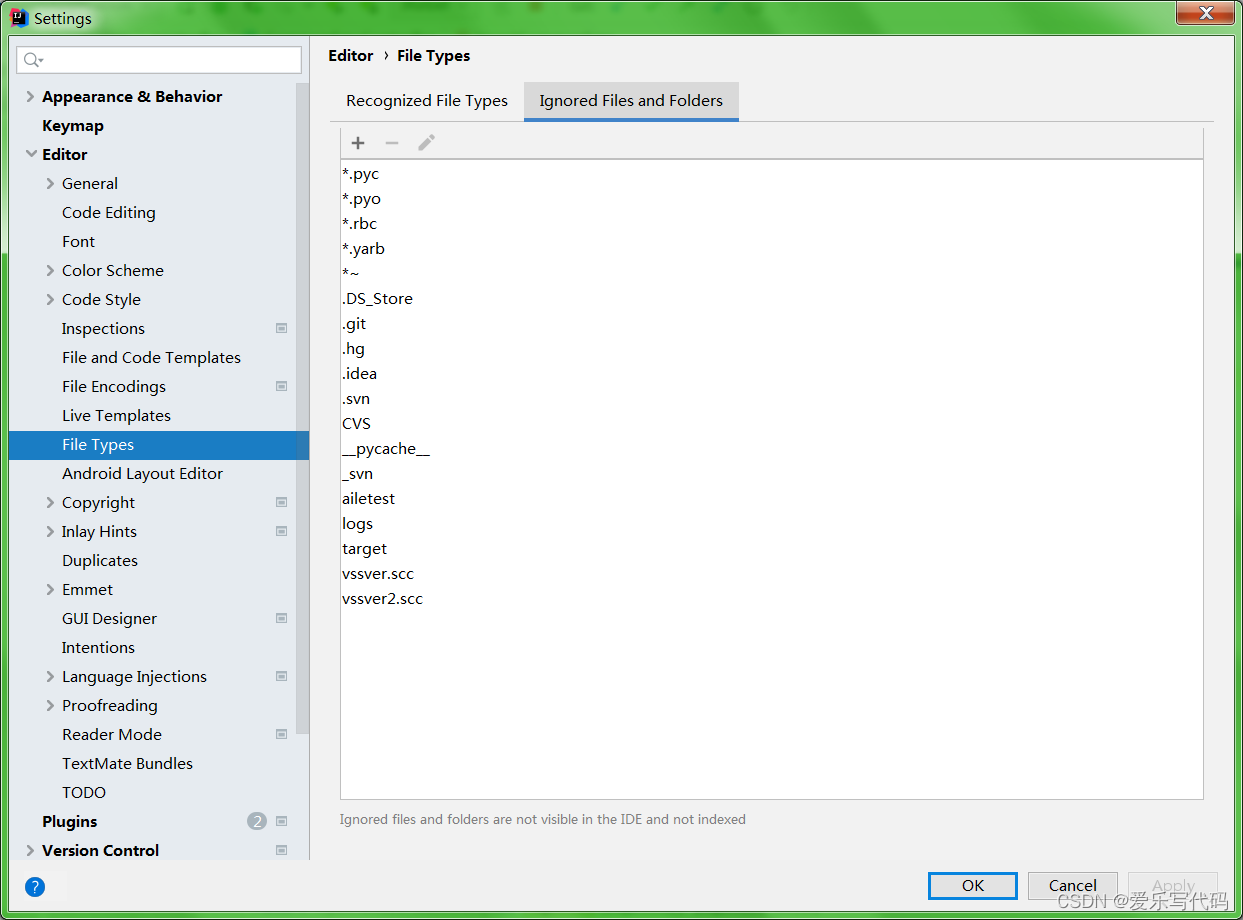Click the project-level icon beside File Encodings

point(282,386)
